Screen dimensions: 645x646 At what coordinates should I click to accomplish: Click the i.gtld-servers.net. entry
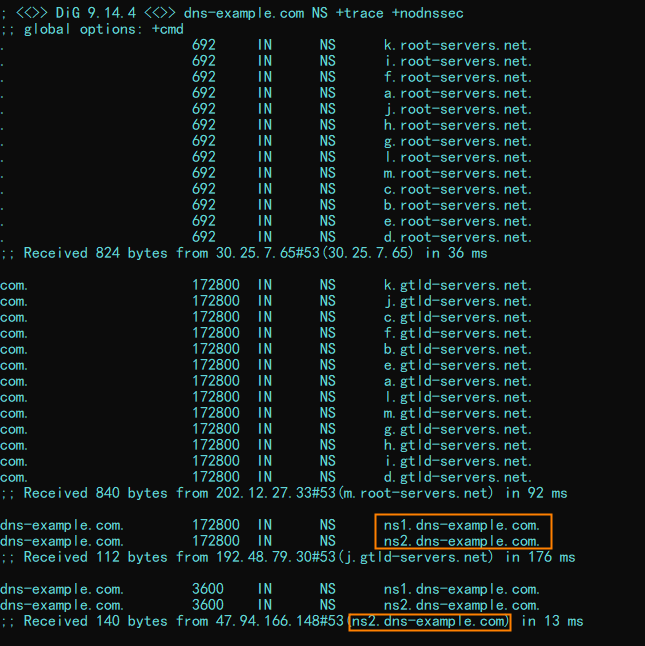pyautogui.click(x=458, y=461)
